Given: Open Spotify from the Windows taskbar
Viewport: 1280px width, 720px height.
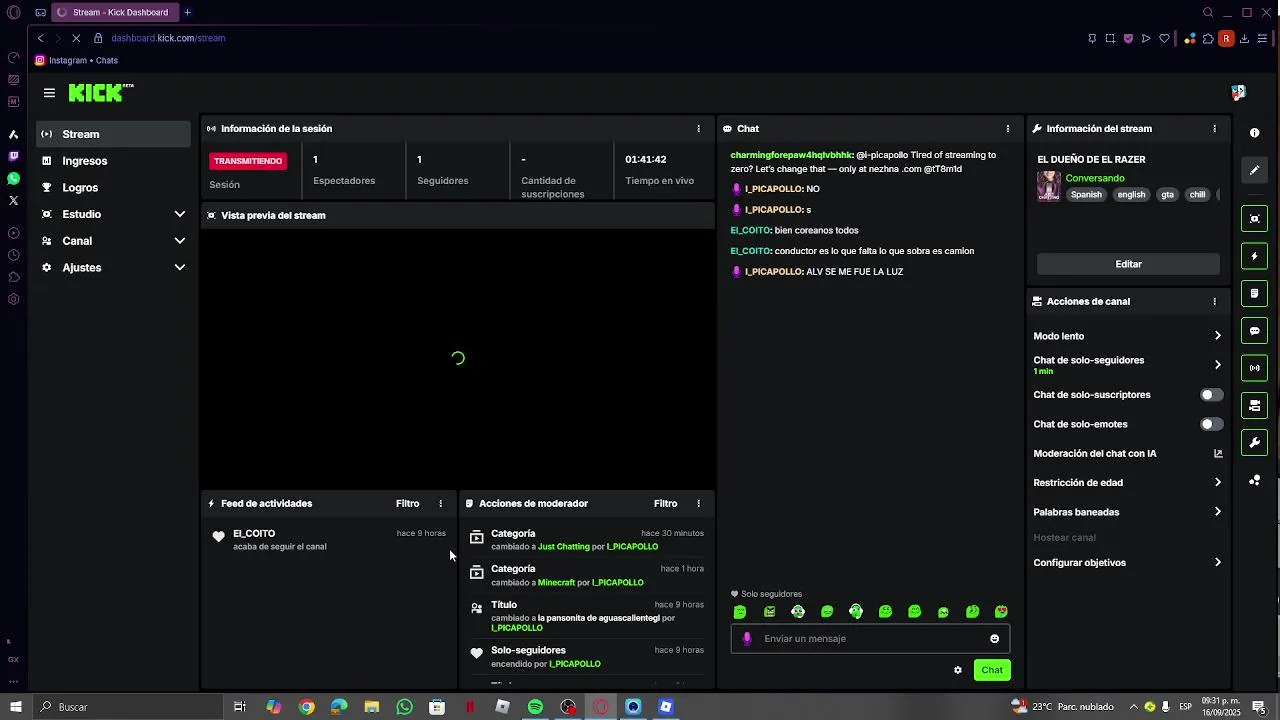Looking at the screenshot, I should point(535,707).
